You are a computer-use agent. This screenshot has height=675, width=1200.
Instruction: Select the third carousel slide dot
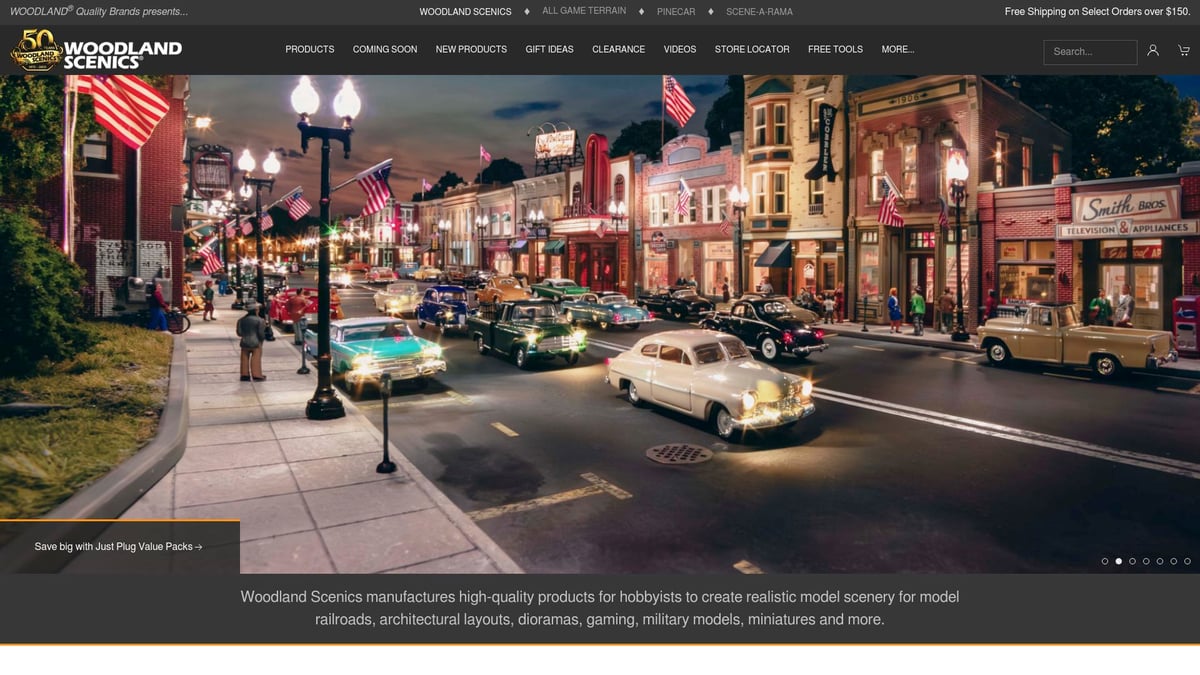click(1132, 561)
